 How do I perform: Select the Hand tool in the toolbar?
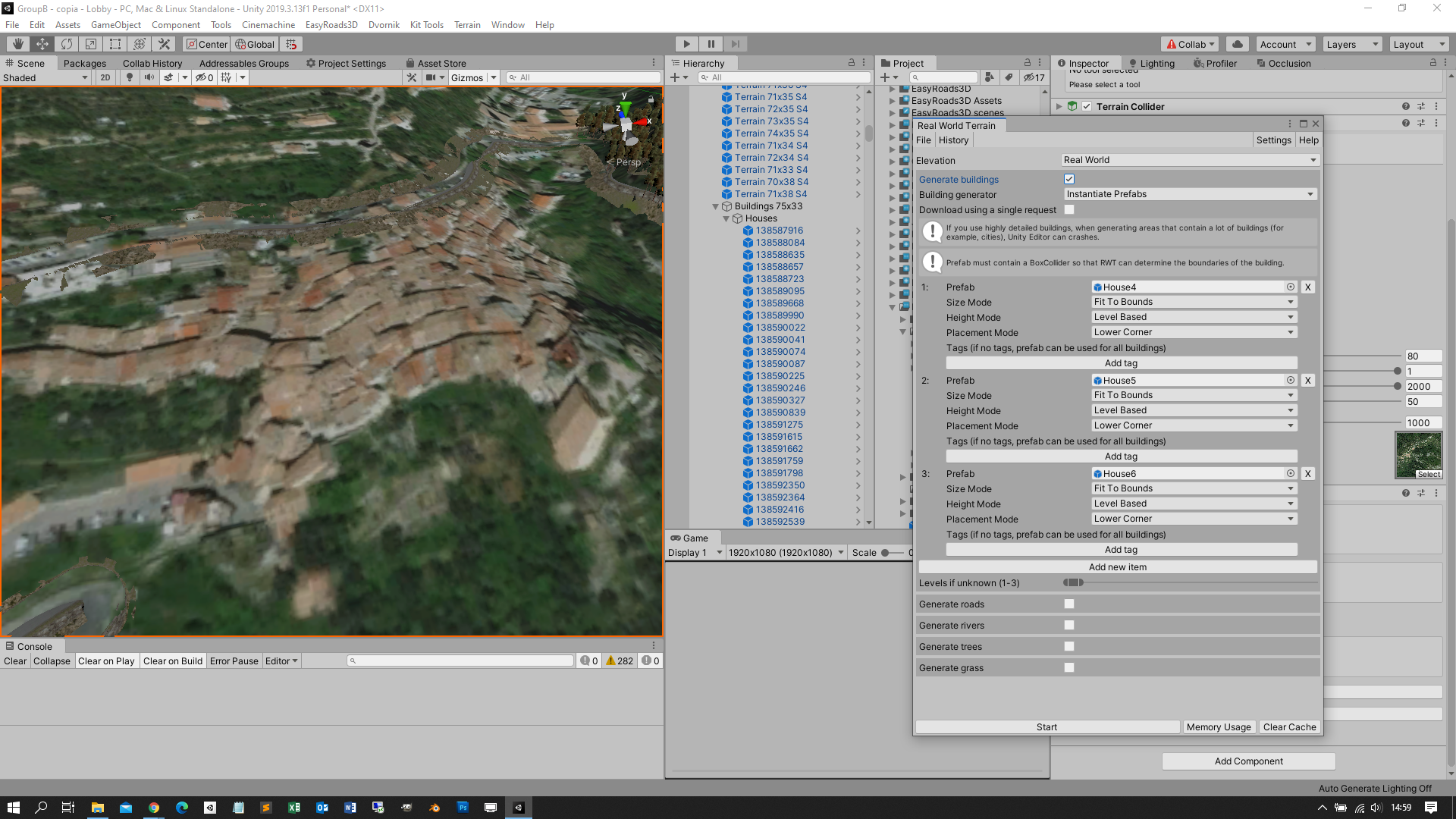[x=18, y=44]
